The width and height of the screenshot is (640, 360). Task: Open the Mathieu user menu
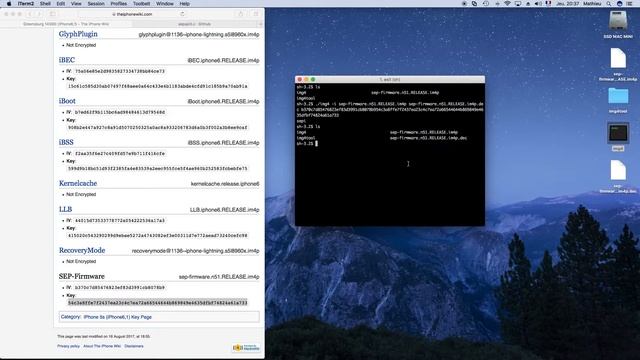[x=592, y=4]
